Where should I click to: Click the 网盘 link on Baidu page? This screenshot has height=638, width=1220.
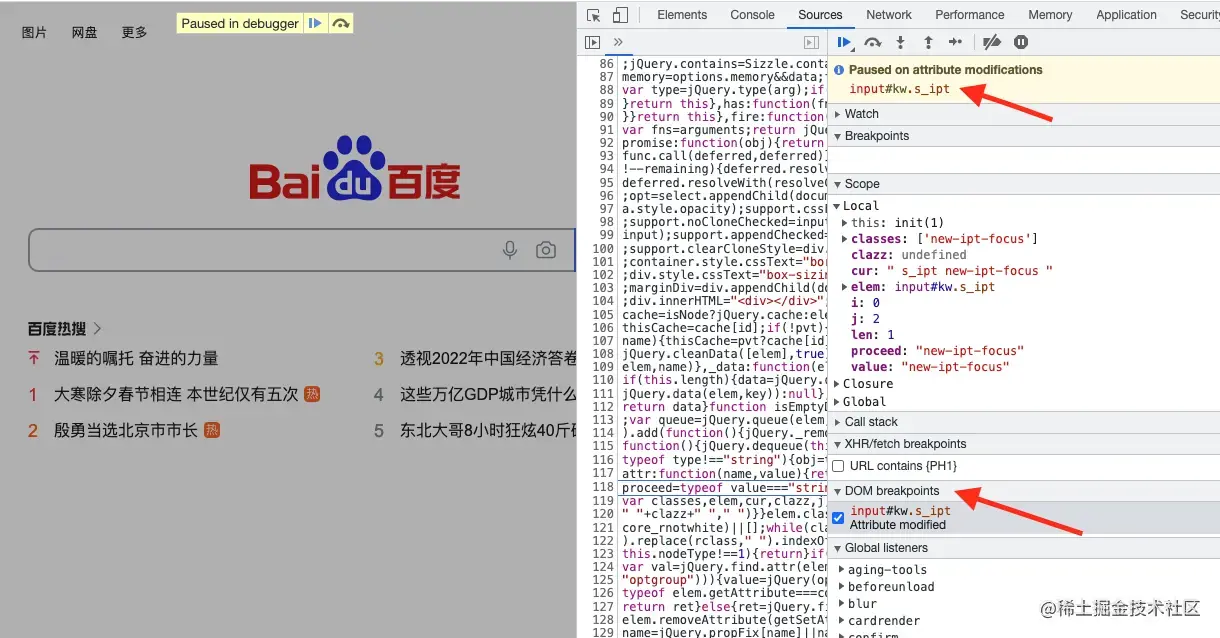pos(85,32)
